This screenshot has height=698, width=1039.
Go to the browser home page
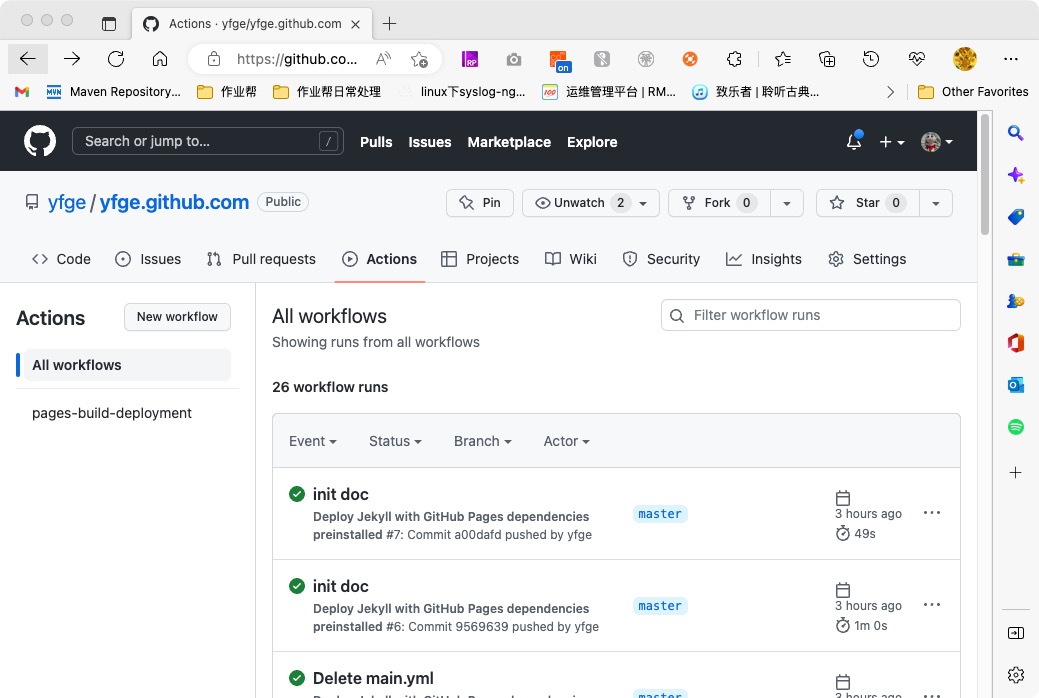tap(160, 59)
